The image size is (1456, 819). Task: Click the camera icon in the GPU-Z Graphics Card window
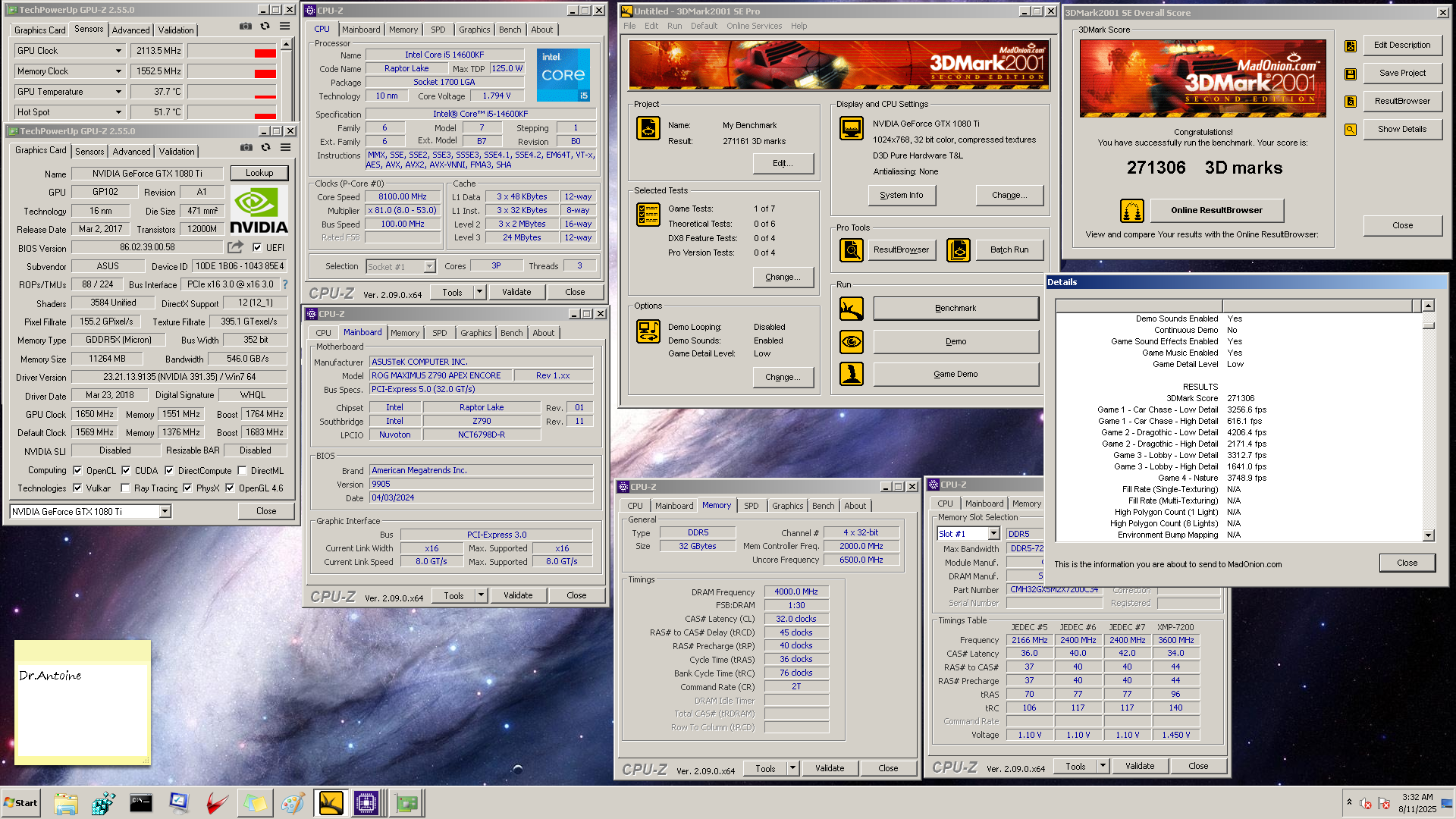coord(246,147)
